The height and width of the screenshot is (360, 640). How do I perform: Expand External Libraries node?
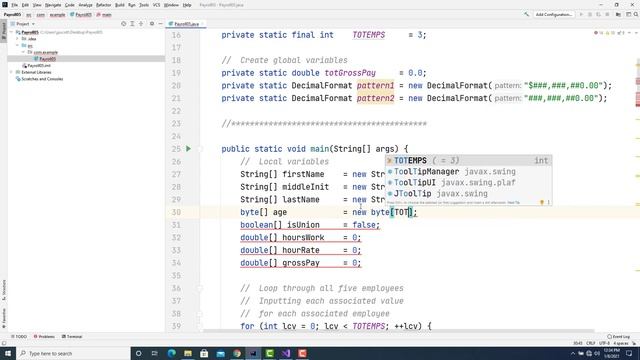click(x=12, y=72)
